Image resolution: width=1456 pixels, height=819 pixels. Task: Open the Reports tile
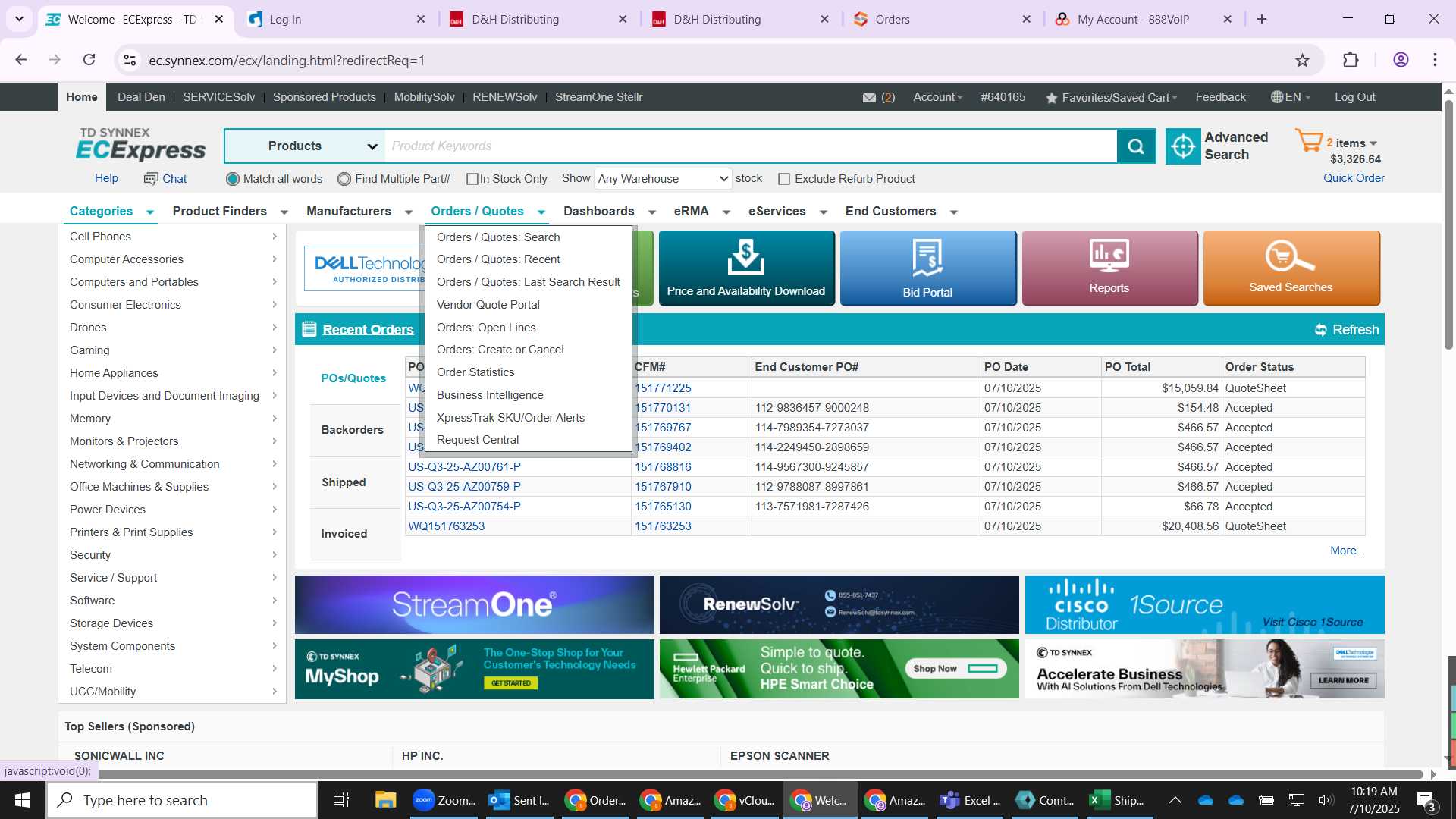[1109, 268]
